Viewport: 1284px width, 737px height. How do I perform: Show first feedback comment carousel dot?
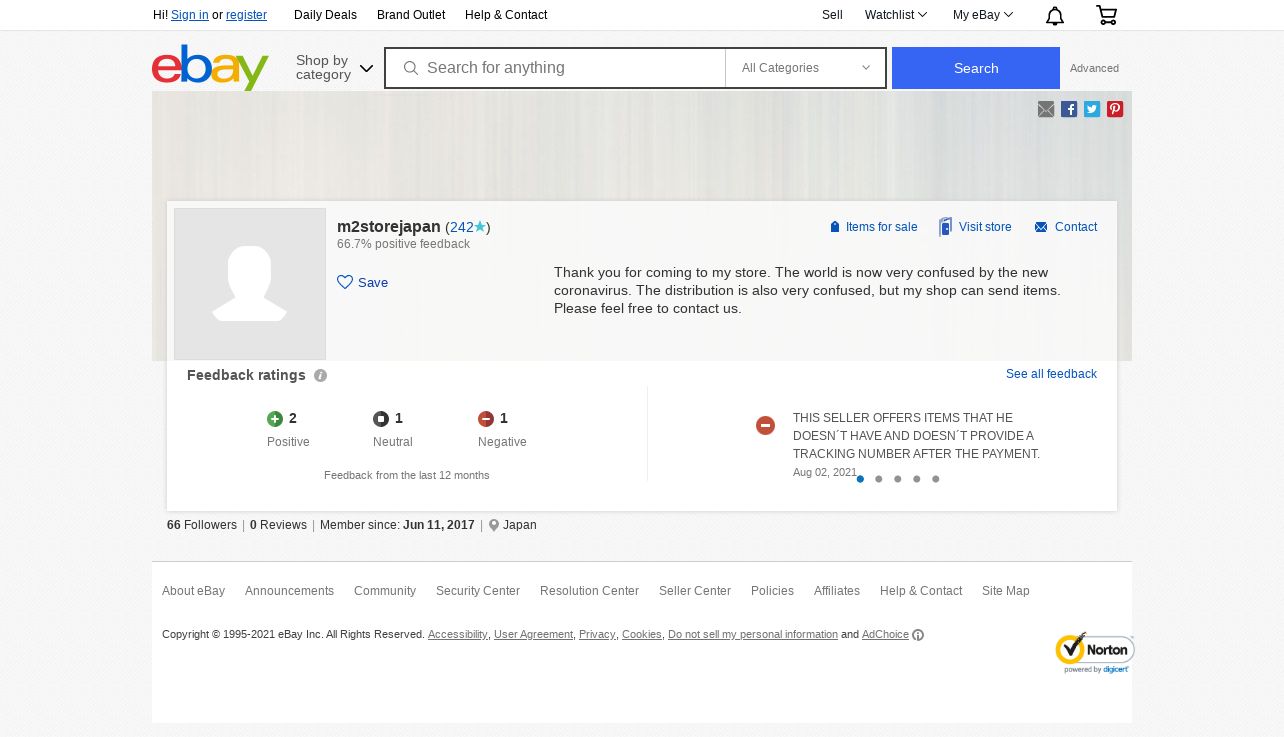(x=860, y=479)
